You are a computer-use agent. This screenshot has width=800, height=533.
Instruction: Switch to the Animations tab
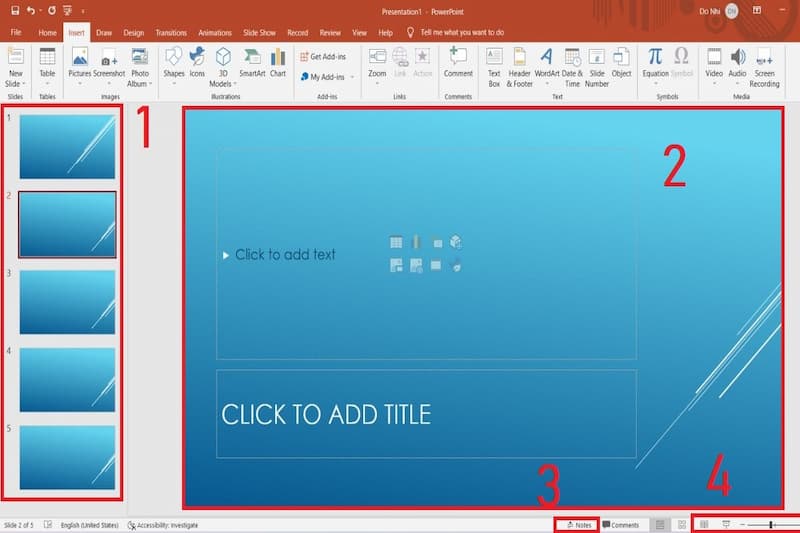(215, 33)
